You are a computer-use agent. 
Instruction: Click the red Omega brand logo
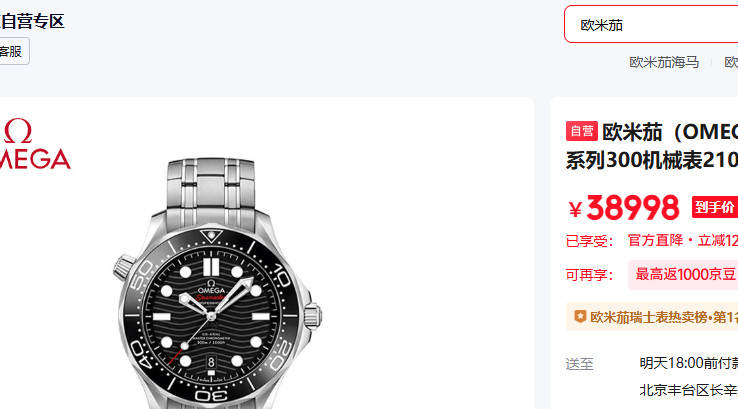pyautogui.click(x=32, y=145)
